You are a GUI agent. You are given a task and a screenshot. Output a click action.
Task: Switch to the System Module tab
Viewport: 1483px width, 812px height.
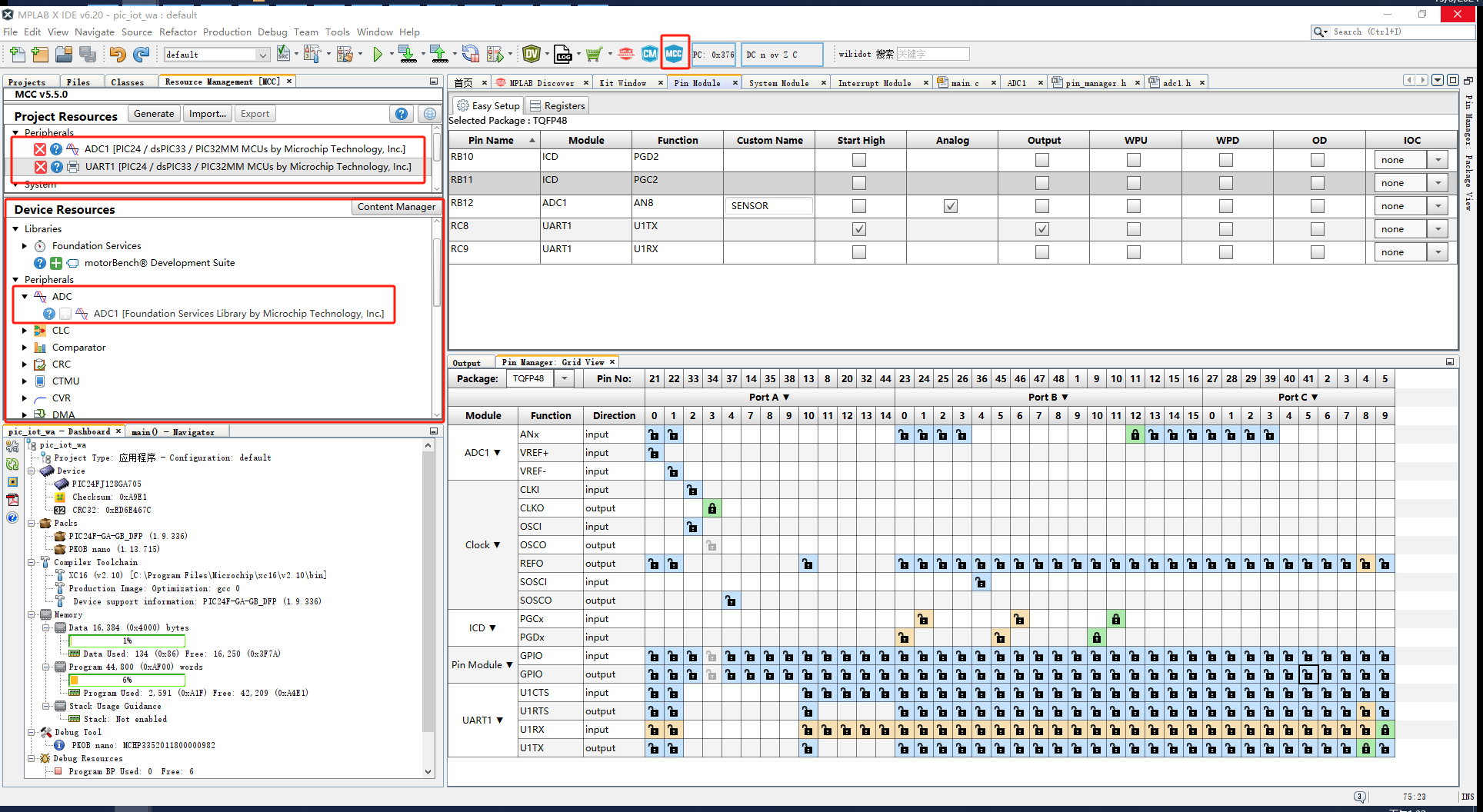(x=778, y=83)
